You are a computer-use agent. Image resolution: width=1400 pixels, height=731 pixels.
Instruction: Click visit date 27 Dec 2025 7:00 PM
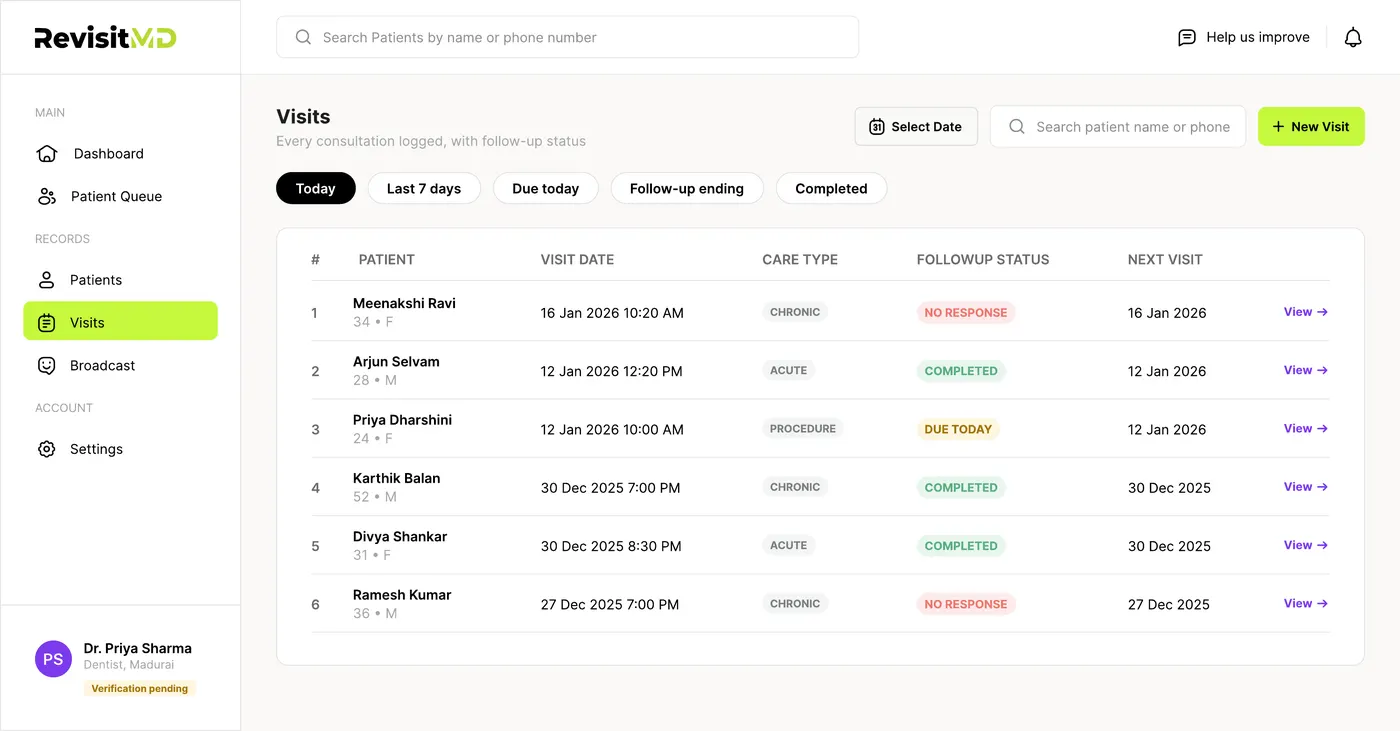610,604
